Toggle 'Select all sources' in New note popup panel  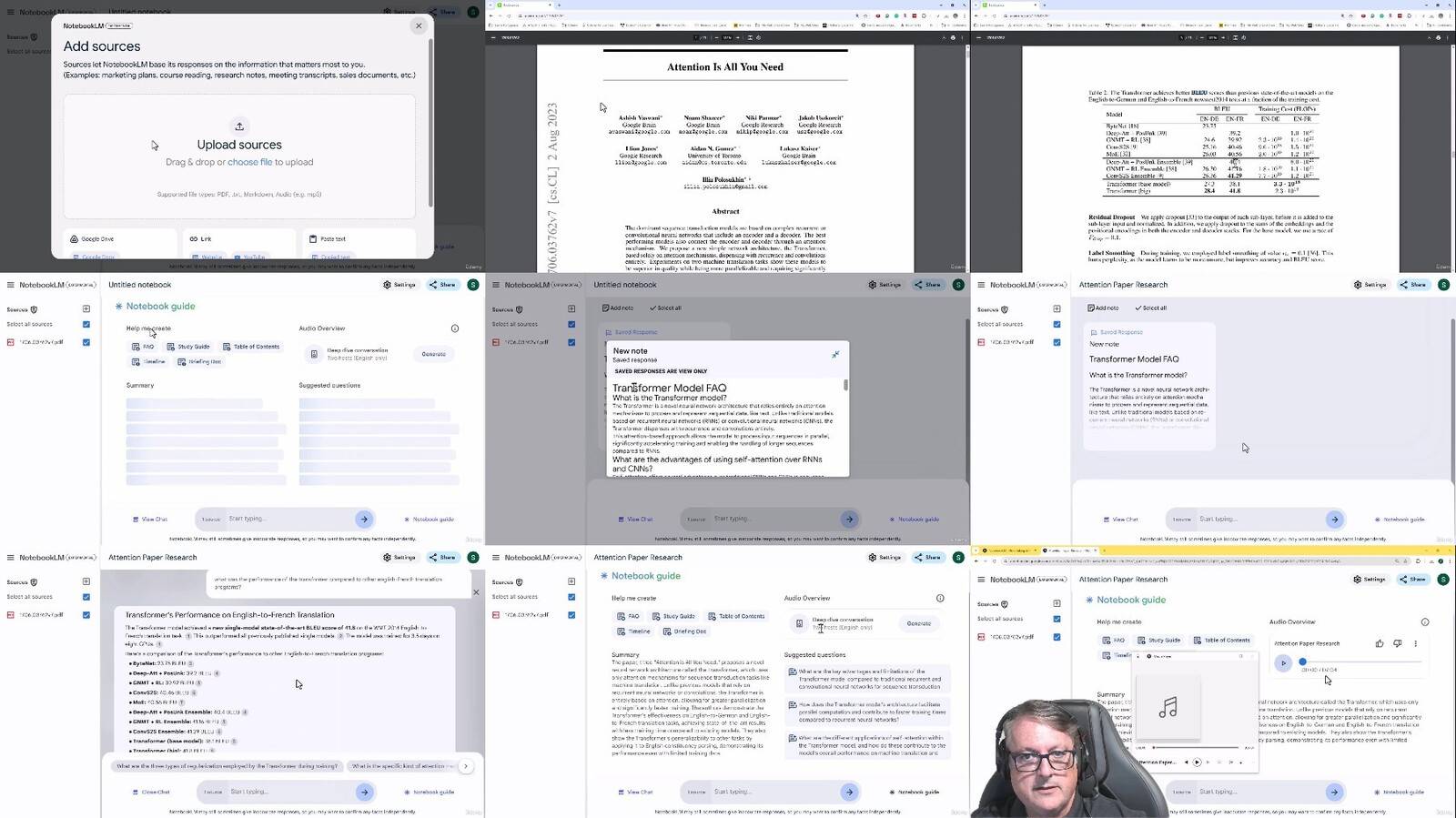coord(571,324)
